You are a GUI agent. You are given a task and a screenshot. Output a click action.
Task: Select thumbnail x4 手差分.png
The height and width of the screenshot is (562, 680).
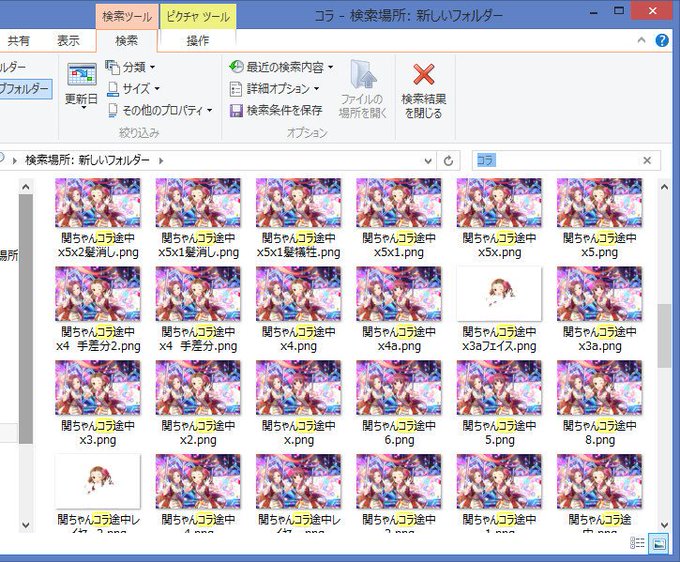(198, 294)
